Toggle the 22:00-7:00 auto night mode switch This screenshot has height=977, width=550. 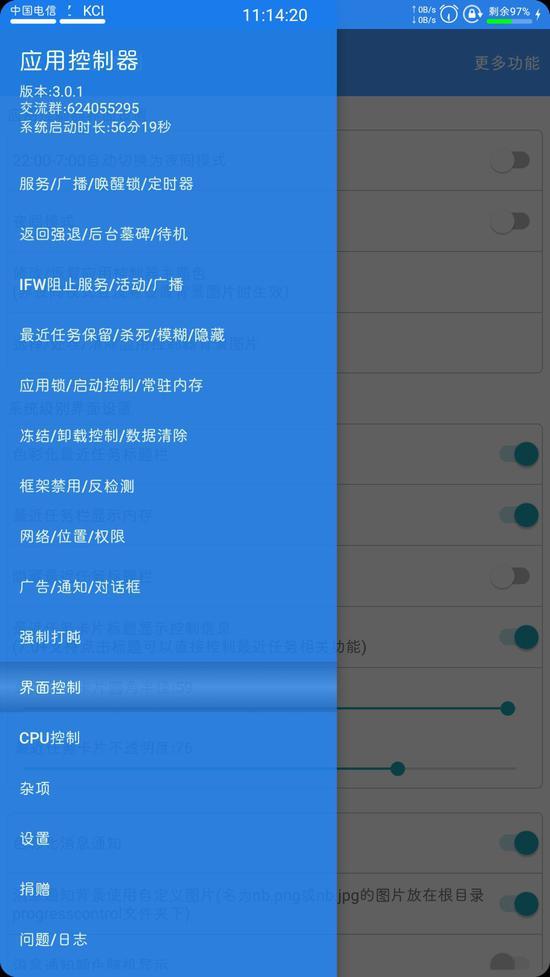(x=510, y=161)
